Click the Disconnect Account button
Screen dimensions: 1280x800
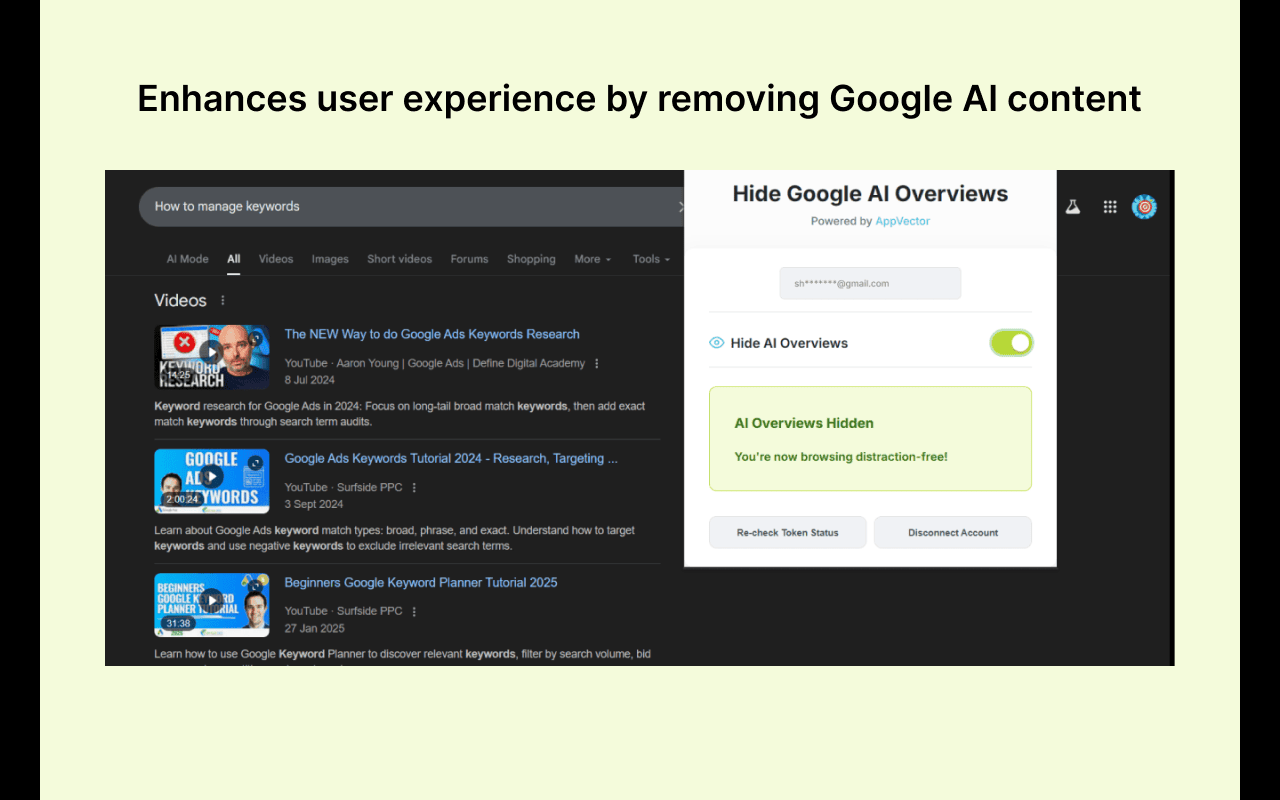coord(953,533)
